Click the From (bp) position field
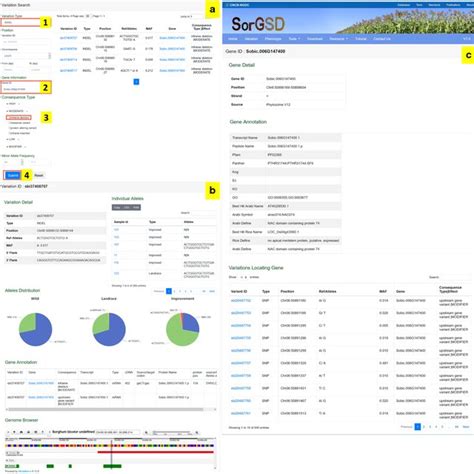The width and height of the screenshot is (474, 474). click(14, 70)
